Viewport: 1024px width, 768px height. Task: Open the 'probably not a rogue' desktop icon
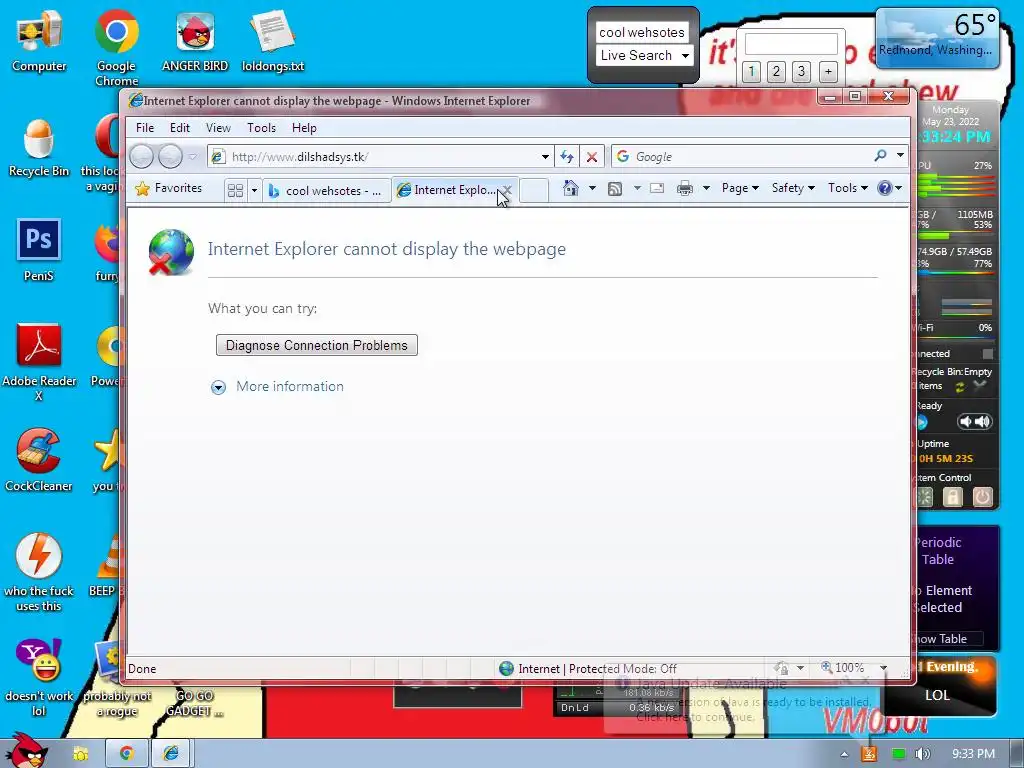point(117,679)
